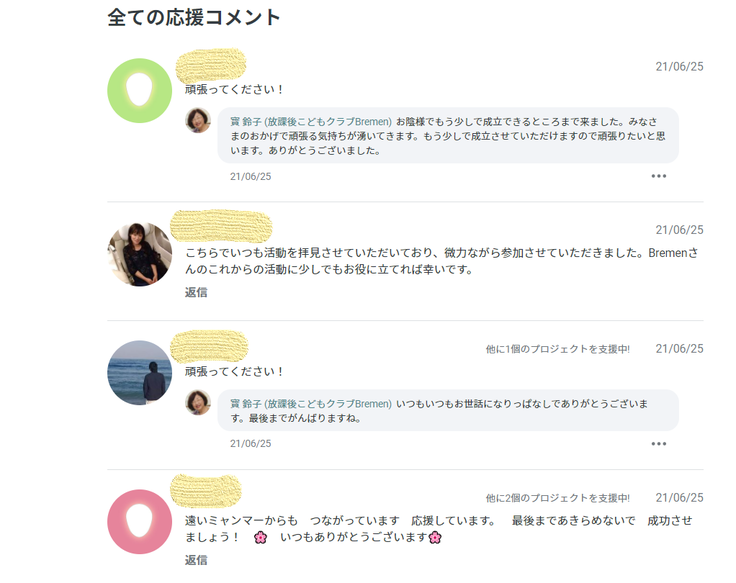Click the green default avatar of first commenter
Viewport: 736px width, 583px height.
click(x=140, y=91)
